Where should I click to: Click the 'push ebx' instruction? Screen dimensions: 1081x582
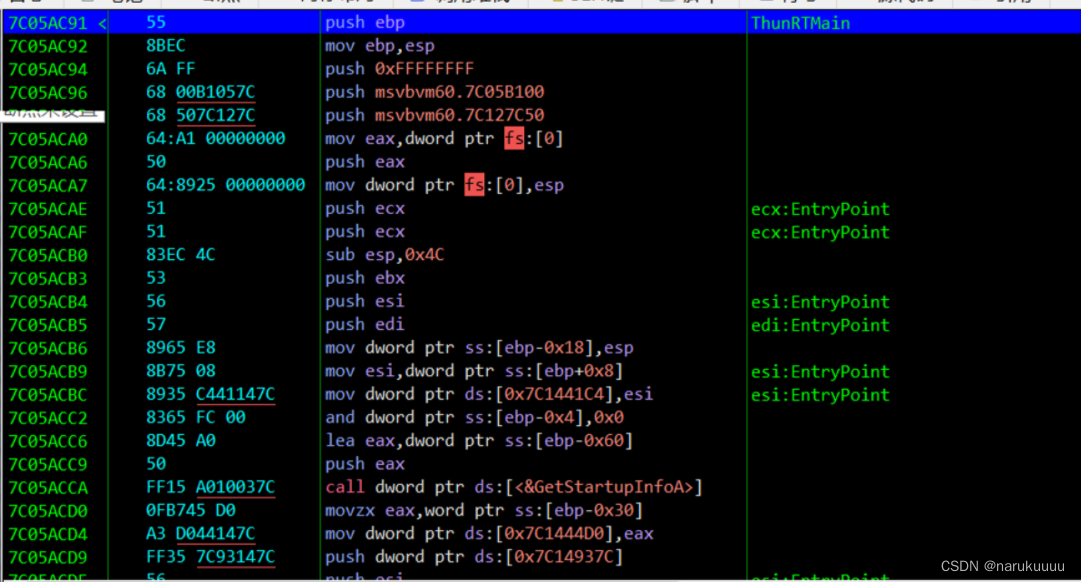(x=365, y=279)
